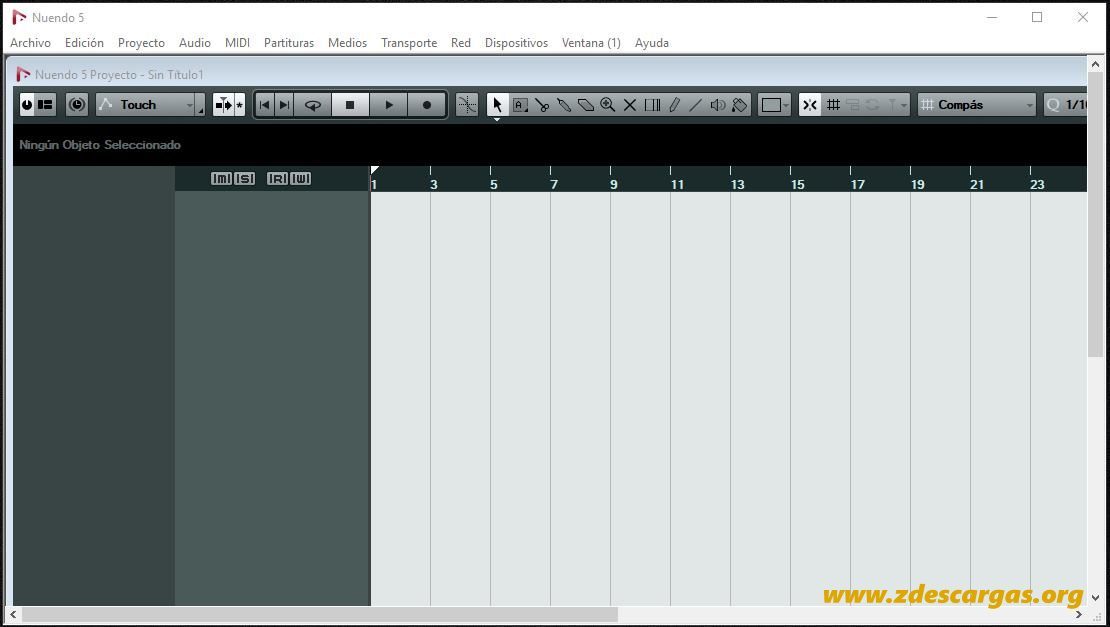Go to previous marker transport button
This screenshot has width=1110, height=627.
[265, 105]
